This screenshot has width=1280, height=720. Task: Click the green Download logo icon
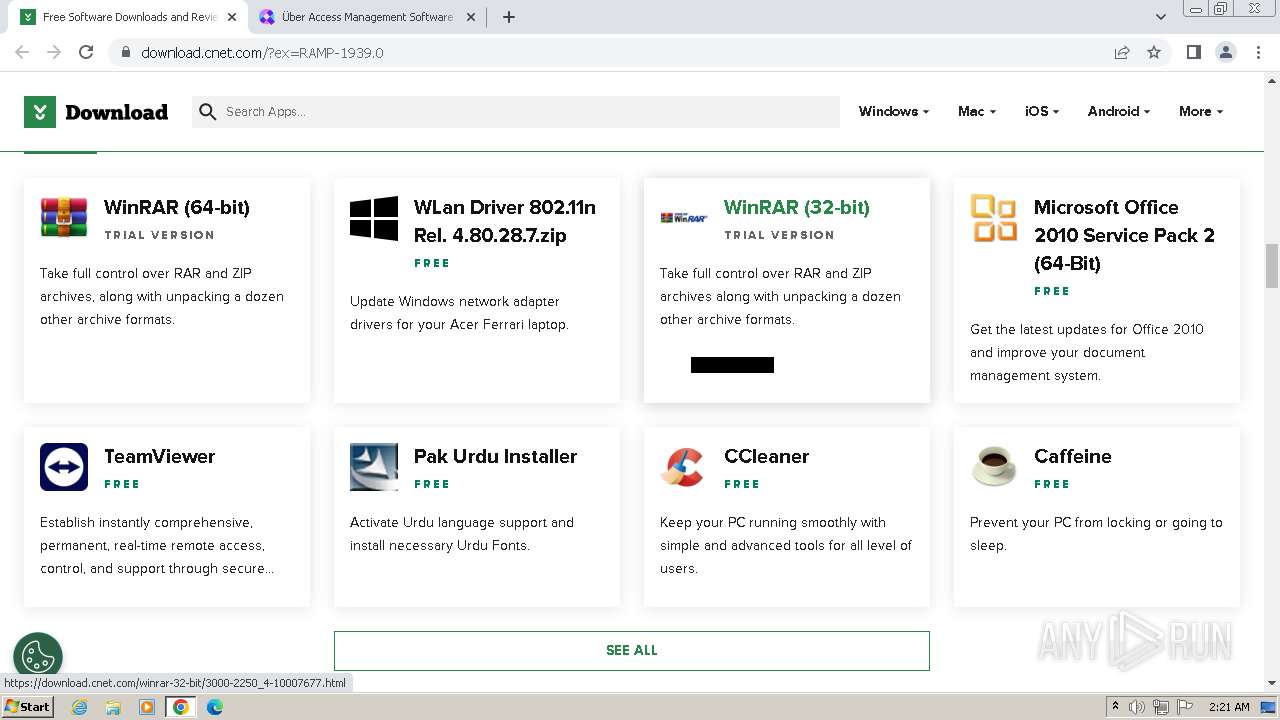tap(40, 112)
